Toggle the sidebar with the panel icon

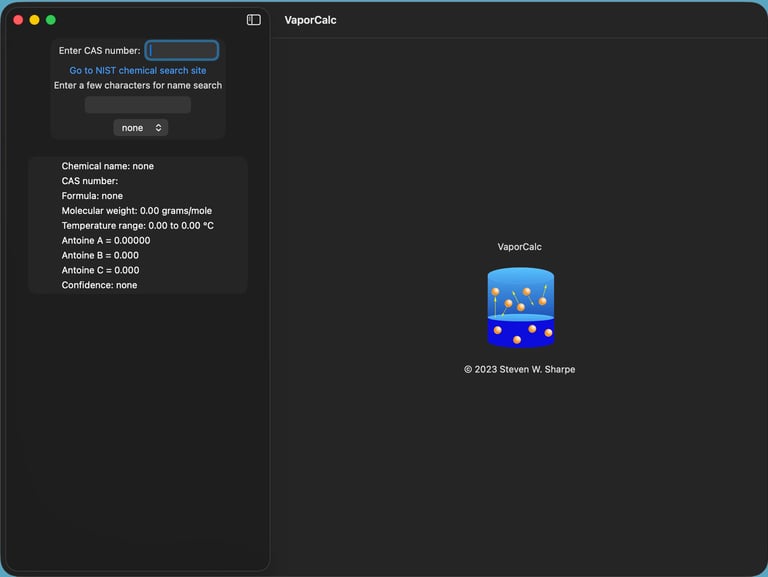click(x=253, y=20)
